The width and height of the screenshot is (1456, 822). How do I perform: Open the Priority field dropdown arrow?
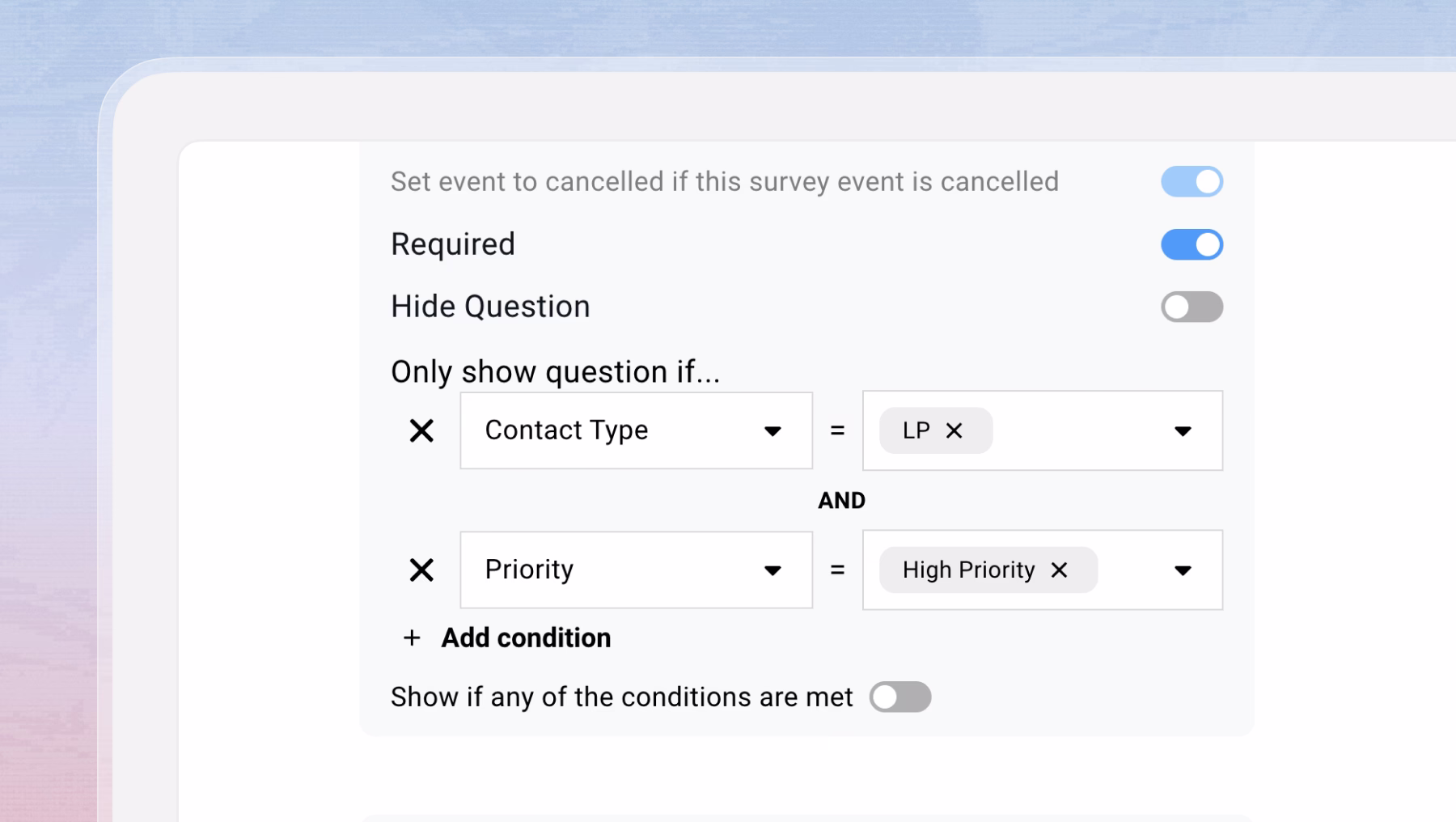772,571
